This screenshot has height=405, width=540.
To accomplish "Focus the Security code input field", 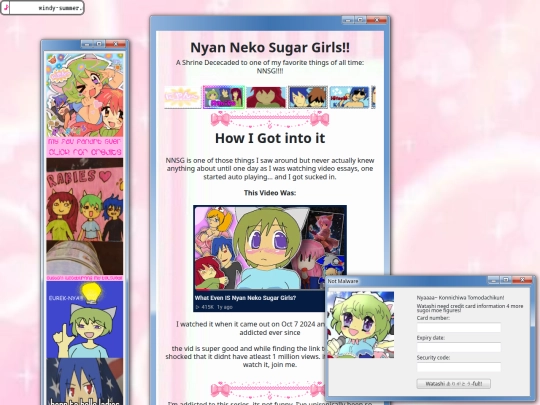I will (459, 367).
